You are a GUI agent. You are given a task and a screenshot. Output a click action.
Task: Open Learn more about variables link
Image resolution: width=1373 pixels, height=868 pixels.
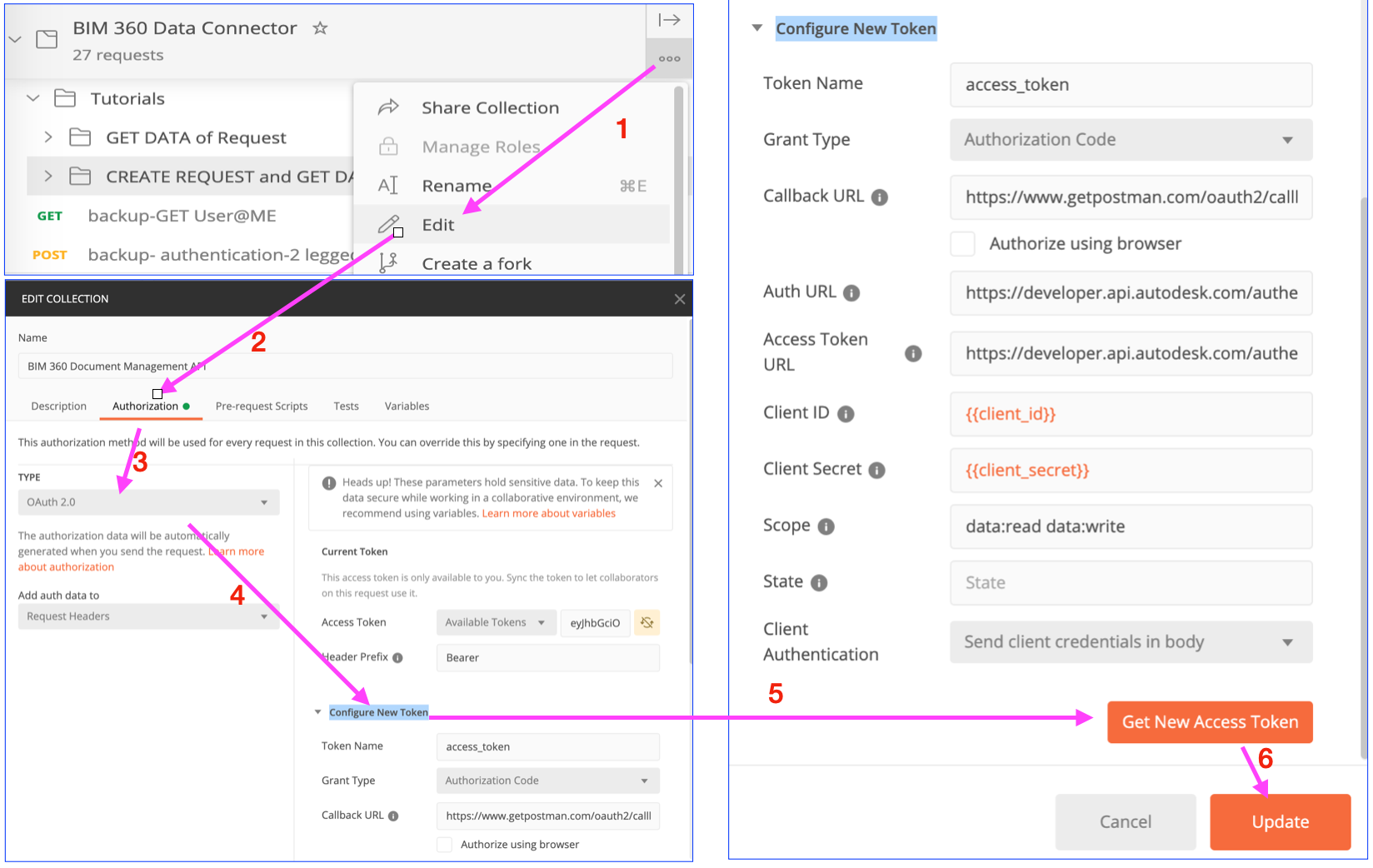[549, 514]
